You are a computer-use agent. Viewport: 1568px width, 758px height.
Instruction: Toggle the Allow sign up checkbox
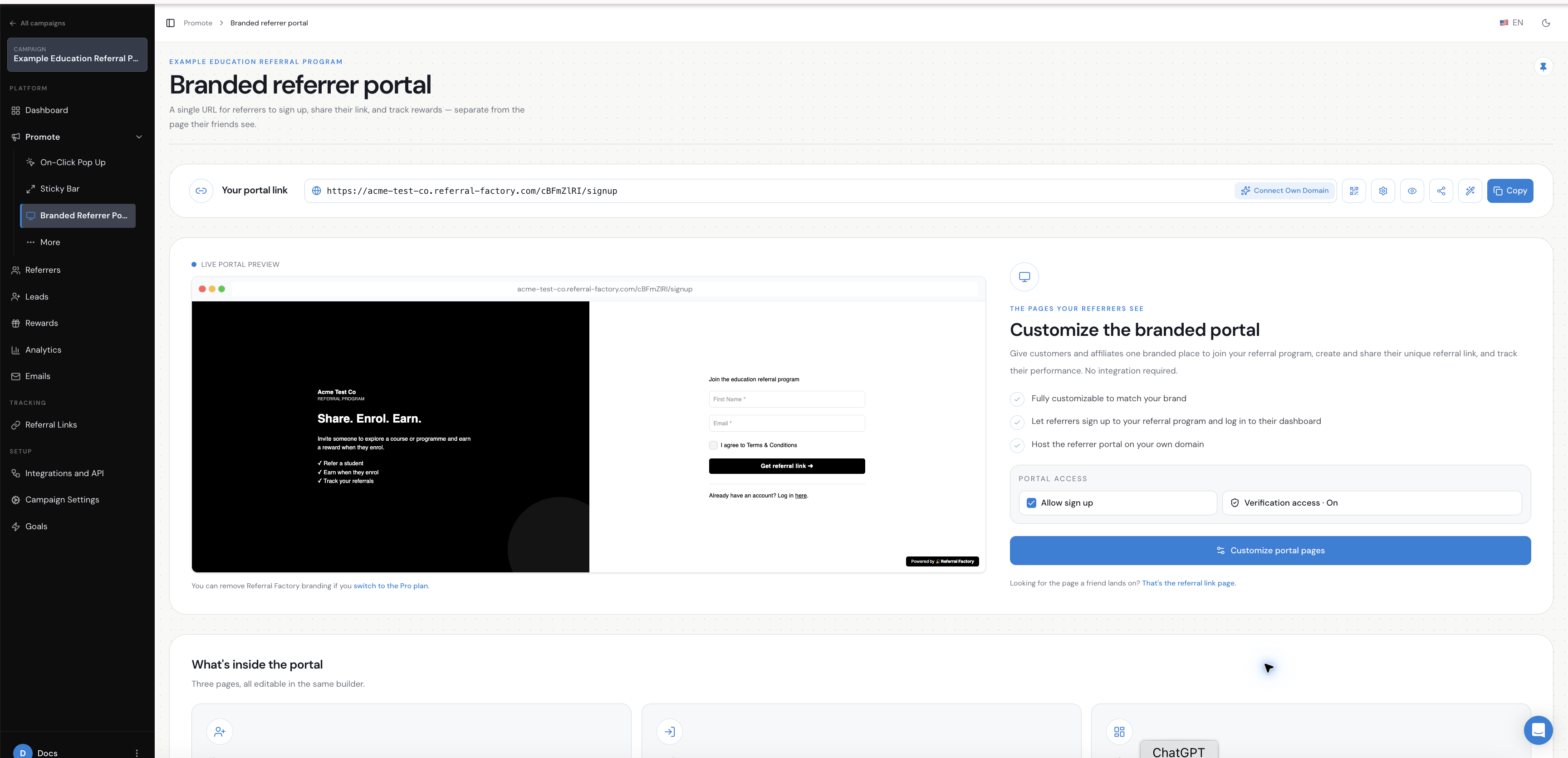[1031, 503]
